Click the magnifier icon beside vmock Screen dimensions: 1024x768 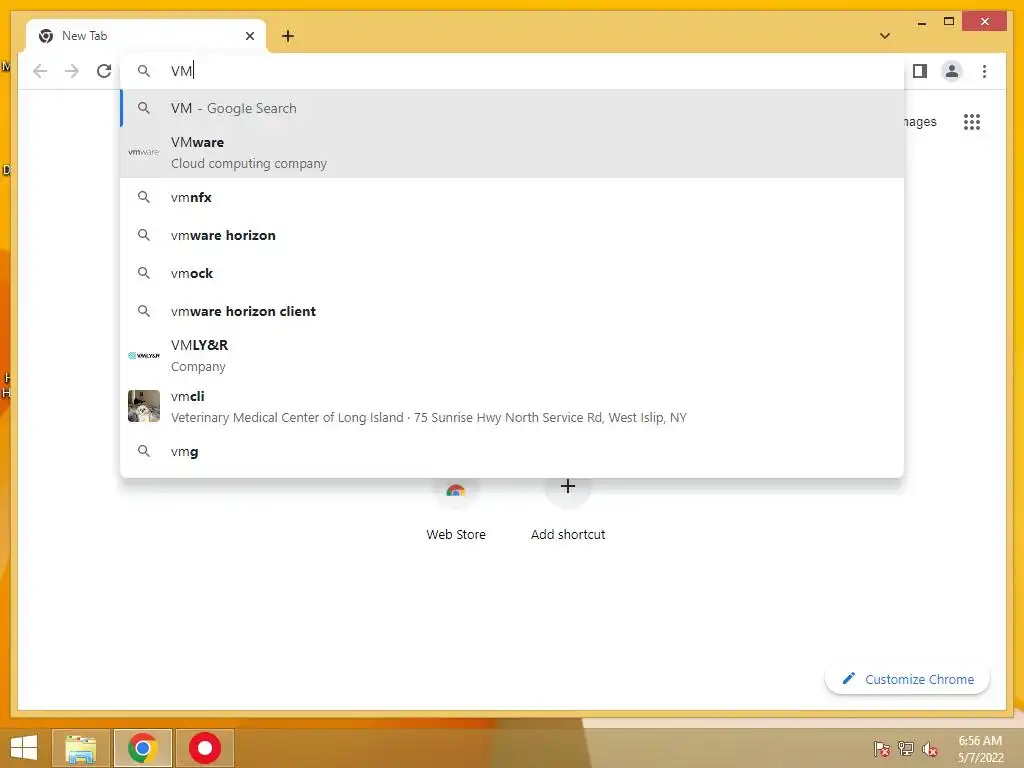click(144, 272)
